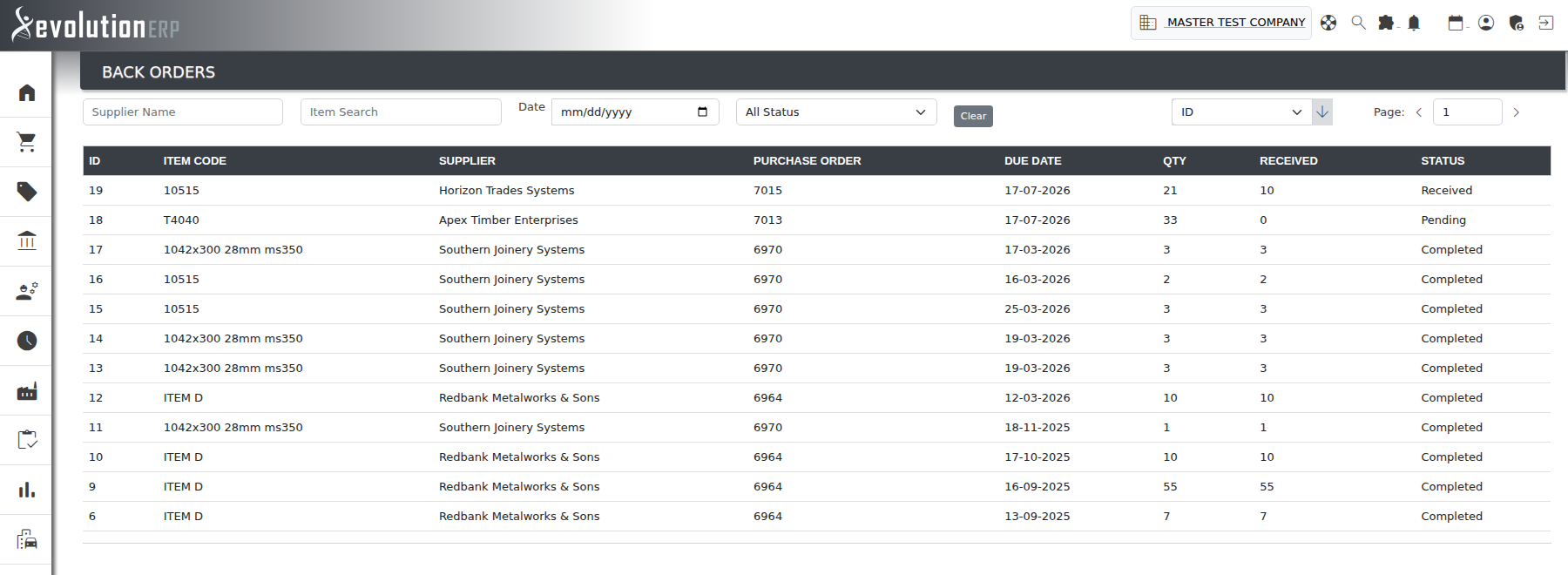Image resolution: width=1568 pixels, height=575 pixels.
Task: Open the bar chart reports sidebar icon
Action: [27, 490]
